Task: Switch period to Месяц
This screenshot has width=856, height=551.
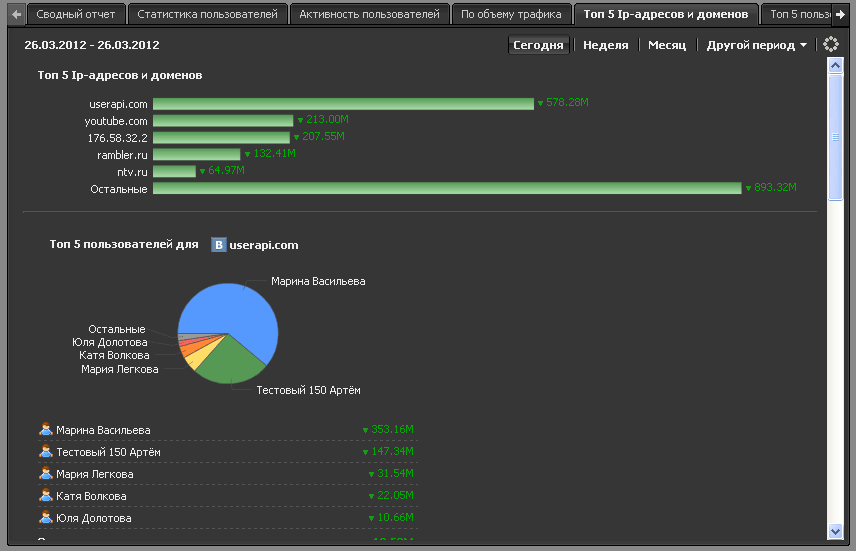Action: [666, 45]
